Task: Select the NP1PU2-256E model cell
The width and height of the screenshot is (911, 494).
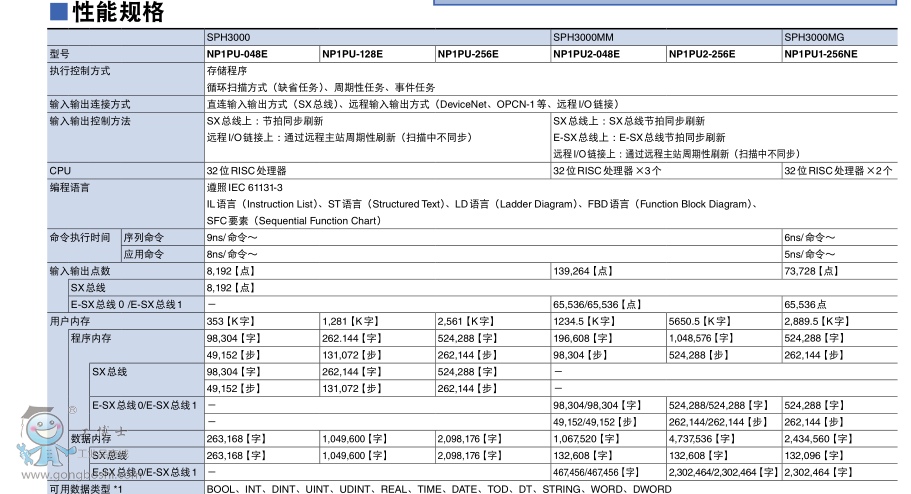Action: click(702, 54)
